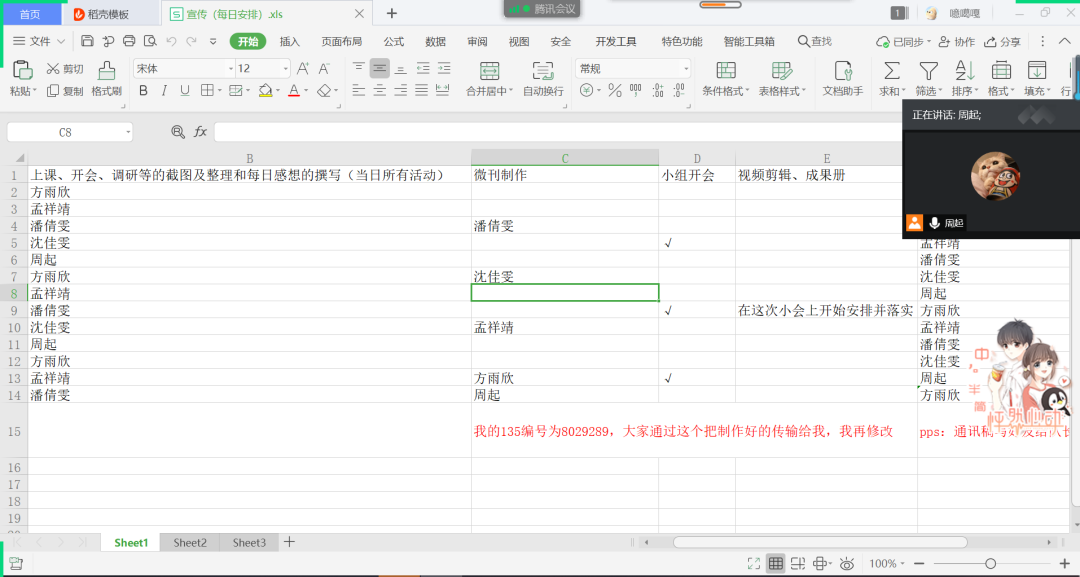This screenshot has height=577, width=1080.
Task: Click the Paste (粘贴) clipboard icon
Action: click(x=22, y=70)
